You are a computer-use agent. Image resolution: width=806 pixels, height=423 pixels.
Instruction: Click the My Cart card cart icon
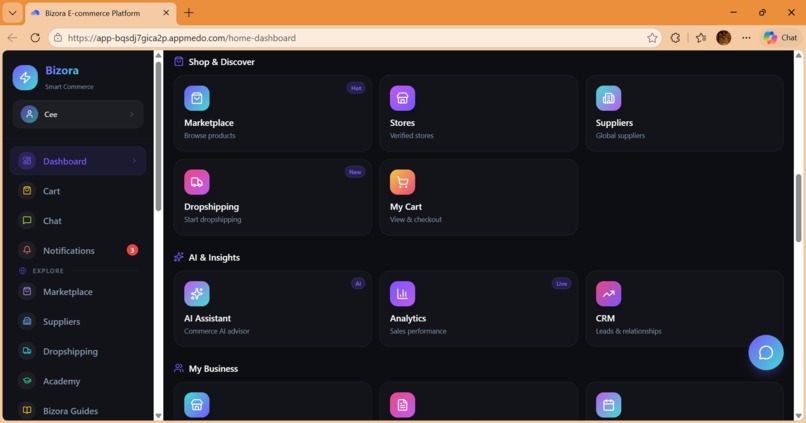pos(402,182)
